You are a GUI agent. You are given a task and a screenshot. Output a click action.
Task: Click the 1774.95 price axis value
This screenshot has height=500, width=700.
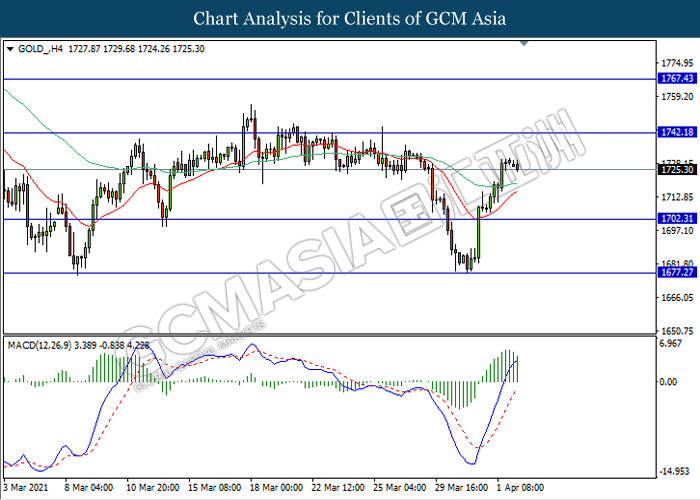pos(677,63)
